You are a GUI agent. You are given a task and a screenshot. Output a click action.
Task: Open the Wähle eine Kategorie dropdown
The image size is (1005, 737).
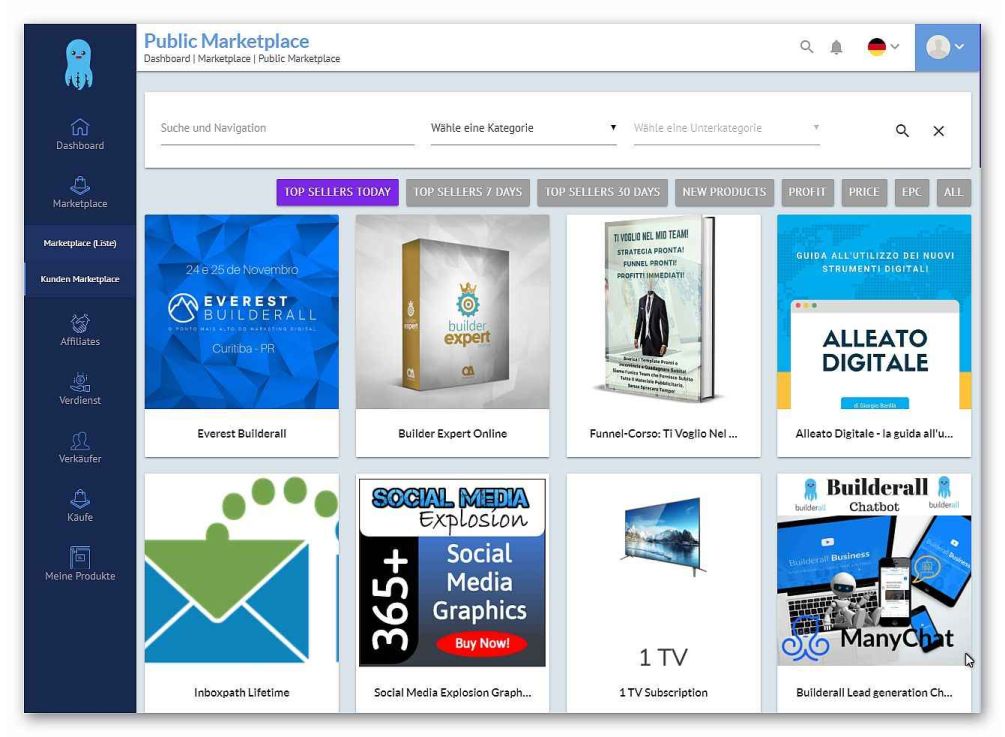pyautogui.click(x=523, y=128)
